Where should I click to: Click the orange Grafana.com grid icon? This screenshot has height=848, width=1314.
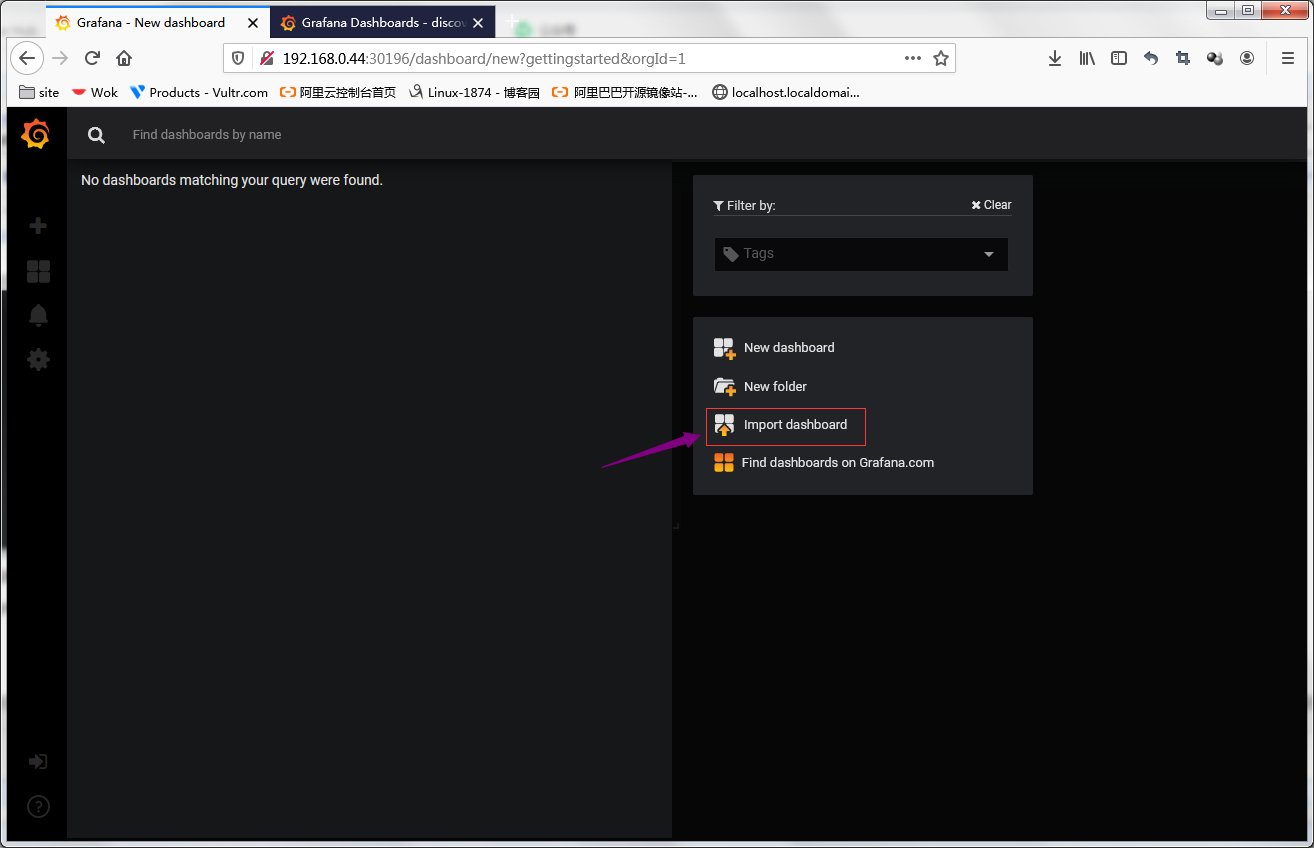tap(723, 462)
